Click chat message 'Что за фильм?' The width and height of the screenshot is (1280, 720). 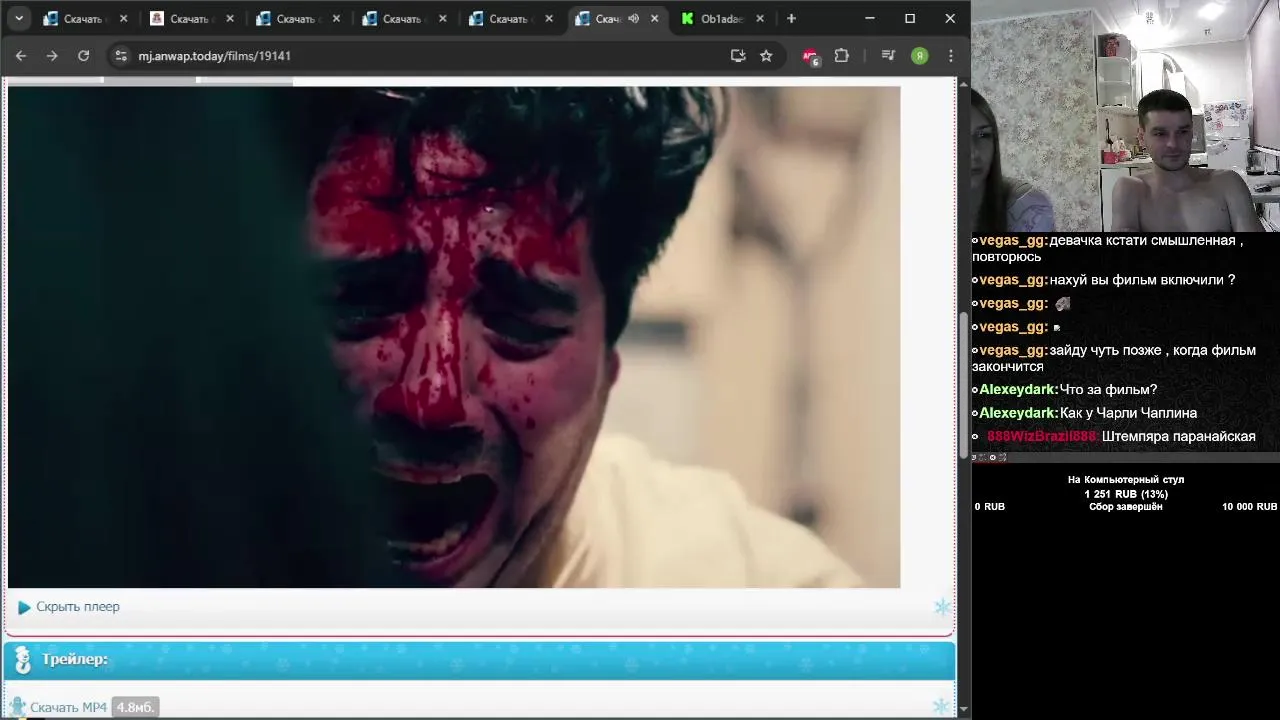coord(1109,390)
